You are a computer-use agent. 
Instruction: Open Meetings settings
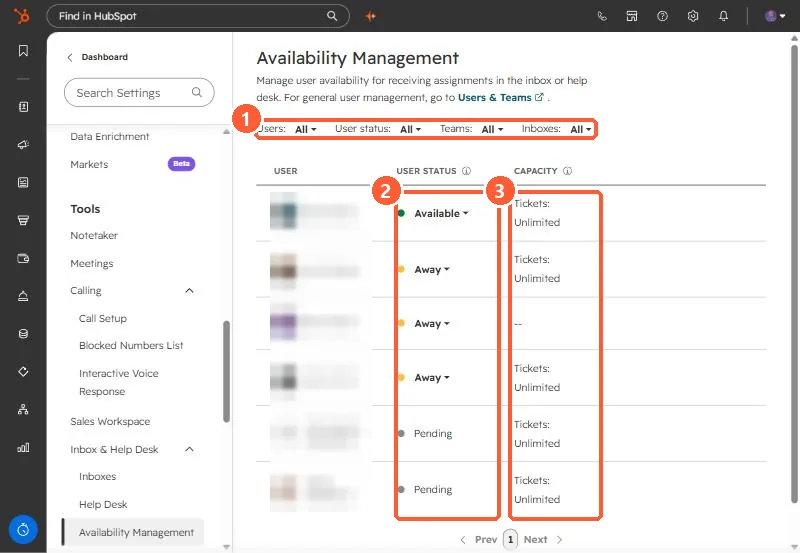(92, 263)
